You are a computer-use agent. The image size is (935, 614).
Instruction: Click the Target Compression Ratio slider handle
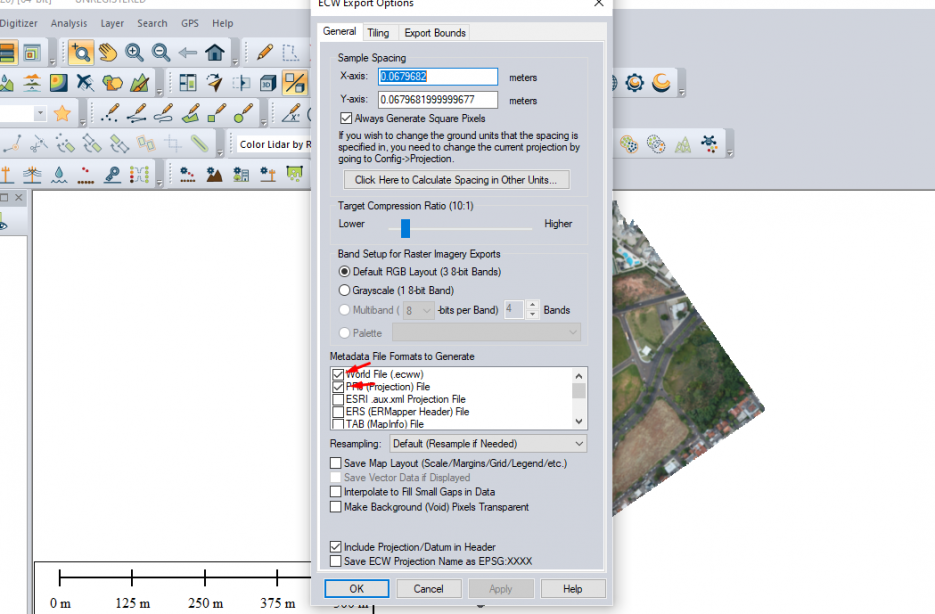[x=405, y=228]
